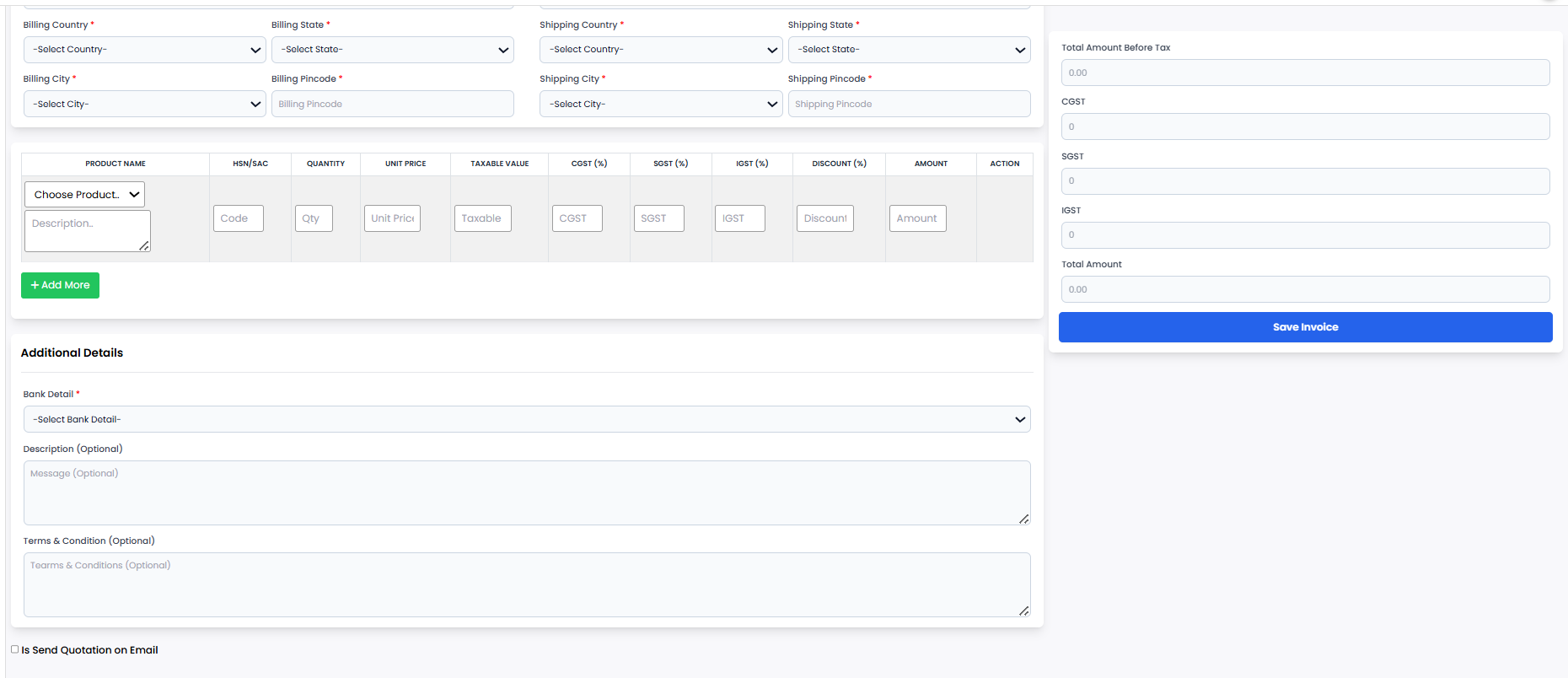The image size is (1568, 678).
Task: Click the Terms & Conditions text area
Action: click(x=527, y=584)
